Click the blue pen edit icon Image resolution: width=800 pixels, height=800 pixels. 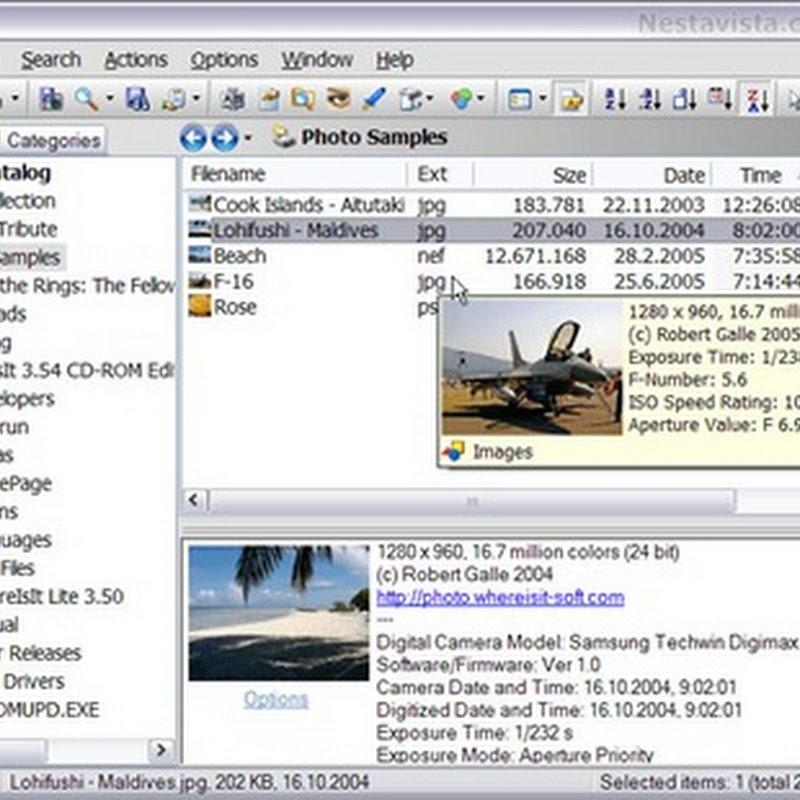click(373, 99)
